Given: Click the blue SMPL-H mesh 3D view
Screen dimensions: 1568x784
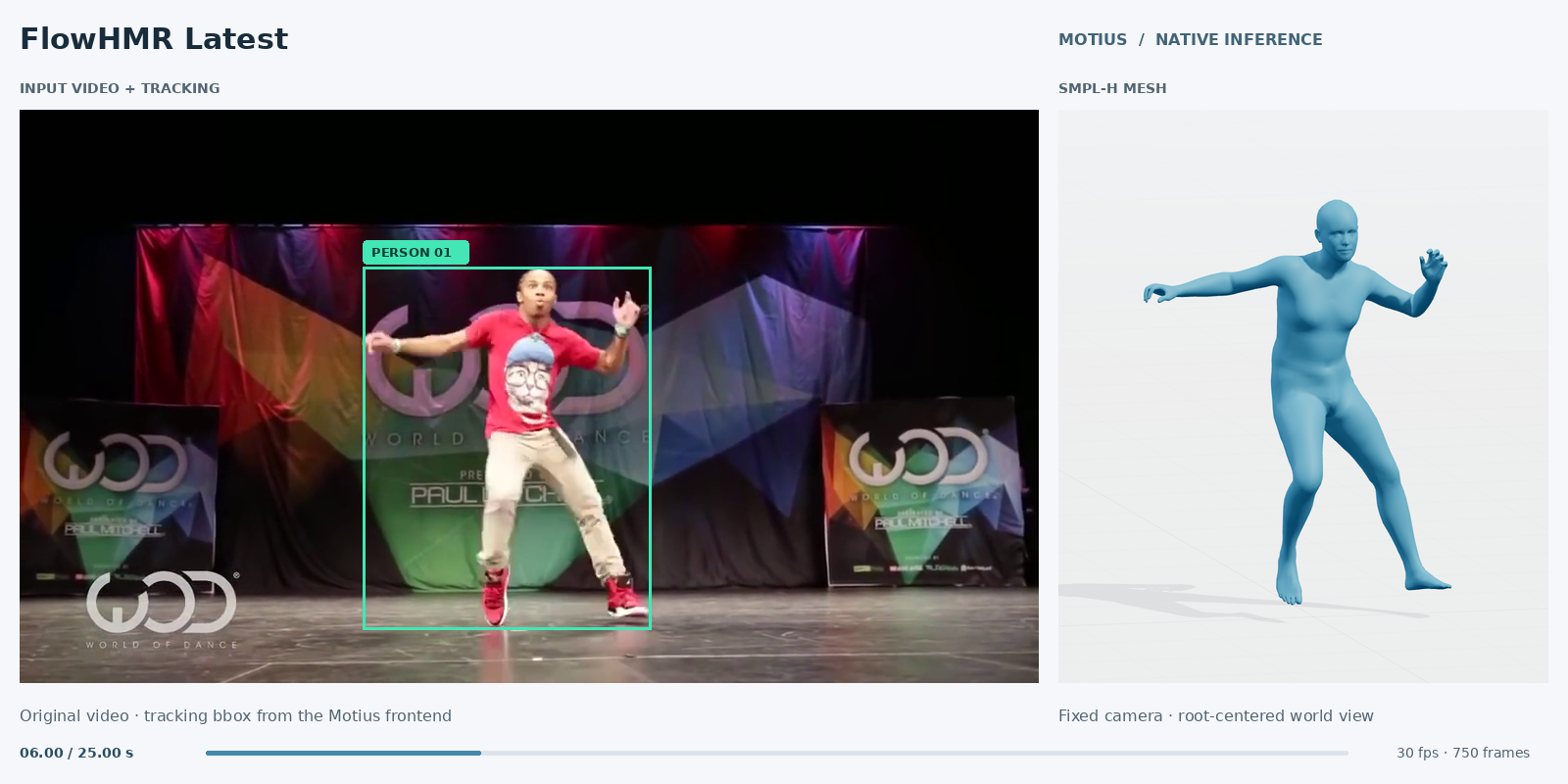Looking at the screenshot, I should (x=1303, y=396).
